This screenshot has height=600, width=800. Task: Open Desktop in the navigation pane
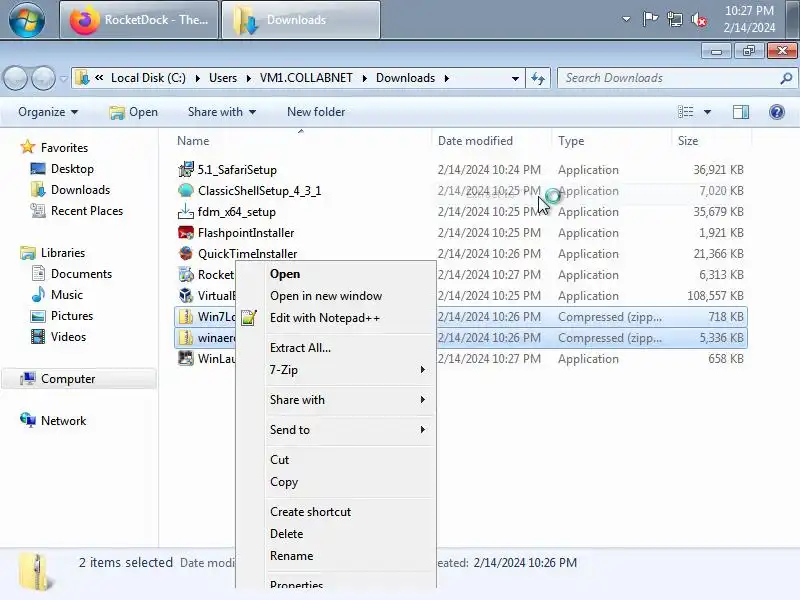click(72, 169)
